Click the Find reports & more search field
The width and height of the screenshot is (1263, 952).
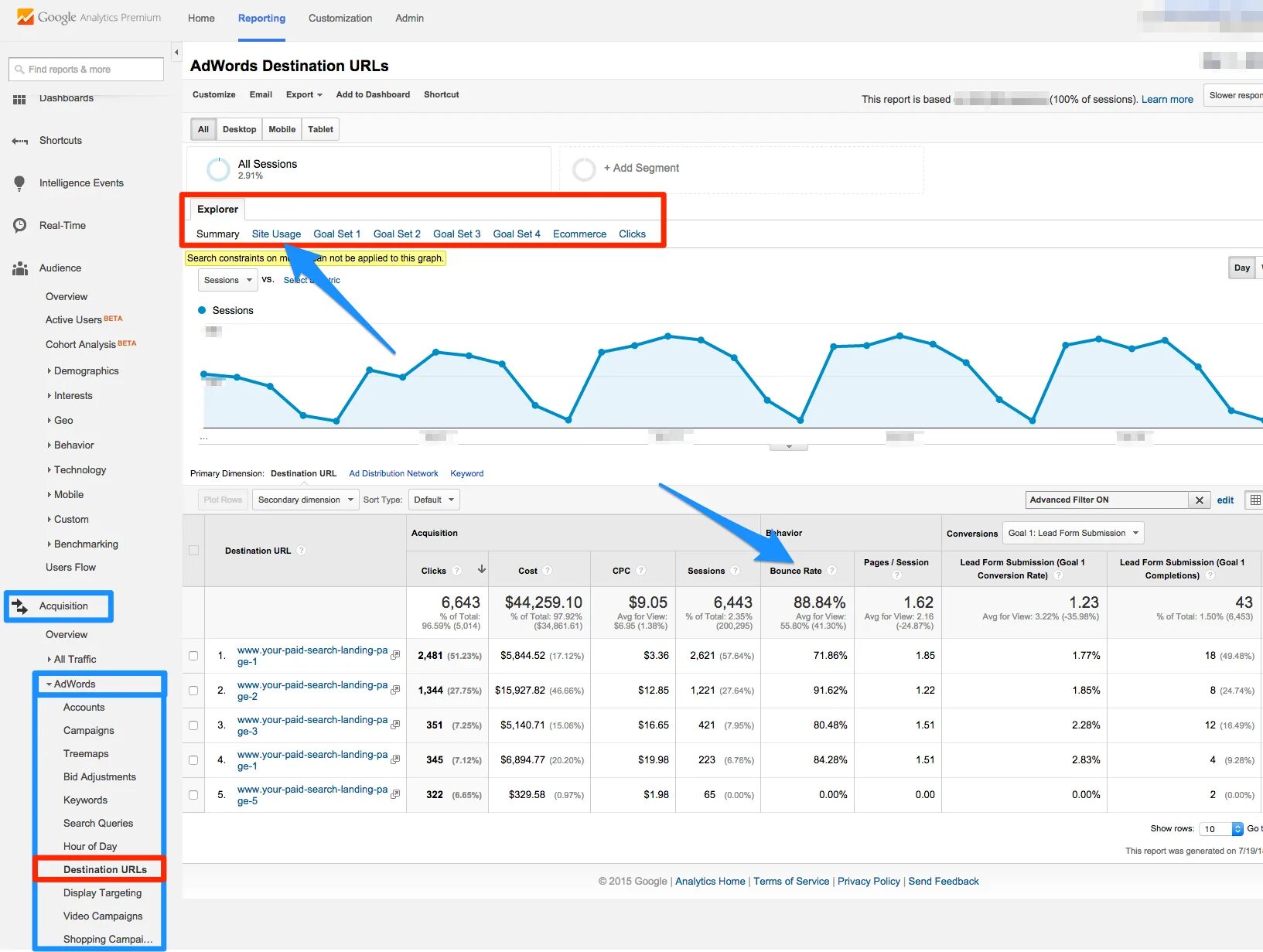coord(87,70)
